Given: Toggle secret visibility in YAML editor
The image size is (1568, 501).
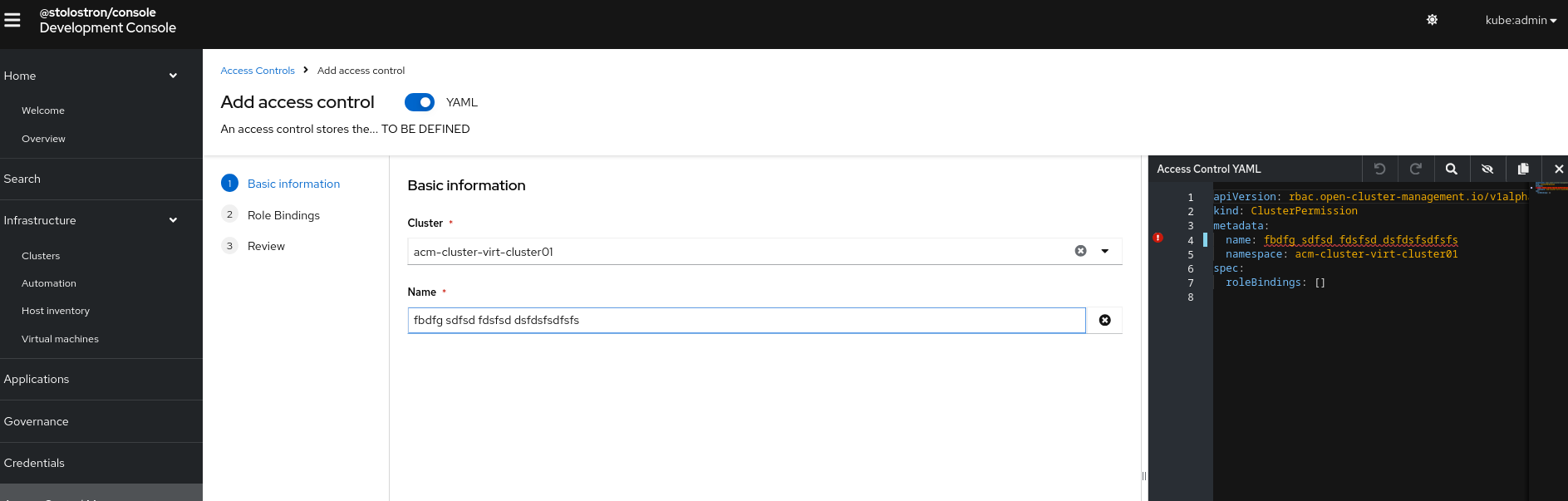Looking at the screenshot, I should click(x=1487, y=169).
